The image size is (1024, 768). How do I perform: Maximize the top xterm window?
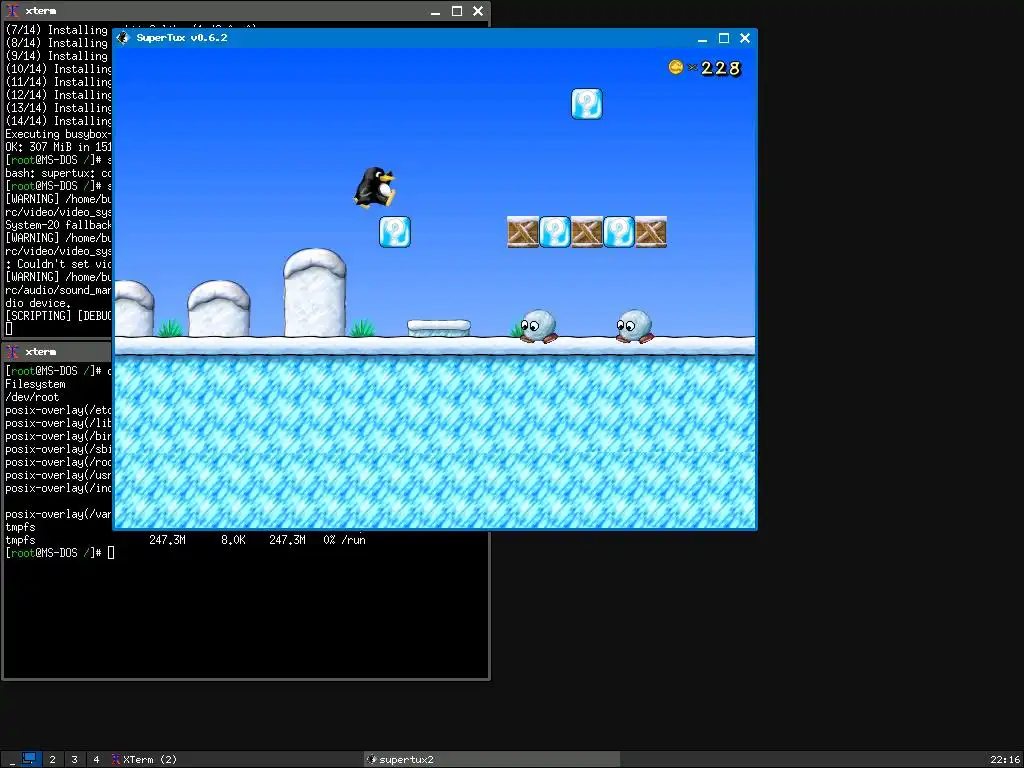(457, 11)
